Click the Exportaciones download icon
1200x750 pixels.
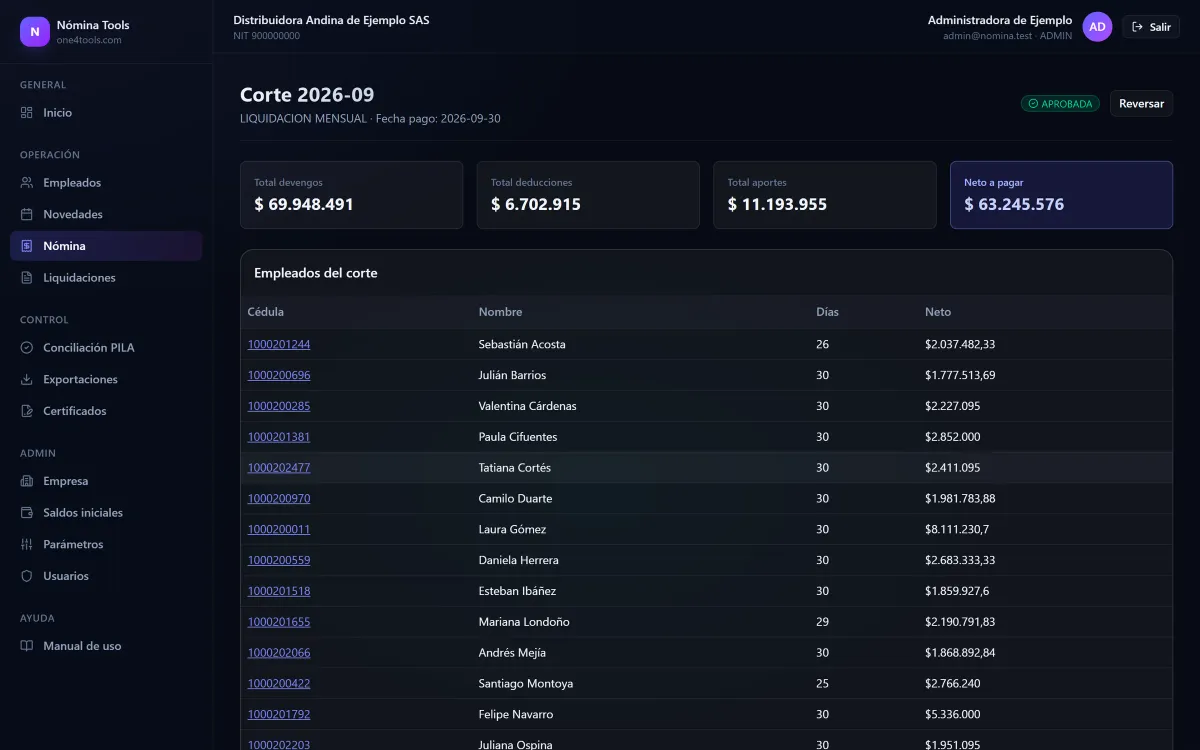coord(27,380)
